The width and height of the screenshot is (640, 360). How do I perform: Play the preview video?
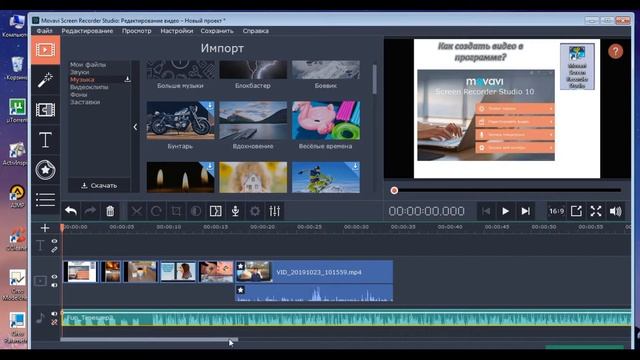505,211
